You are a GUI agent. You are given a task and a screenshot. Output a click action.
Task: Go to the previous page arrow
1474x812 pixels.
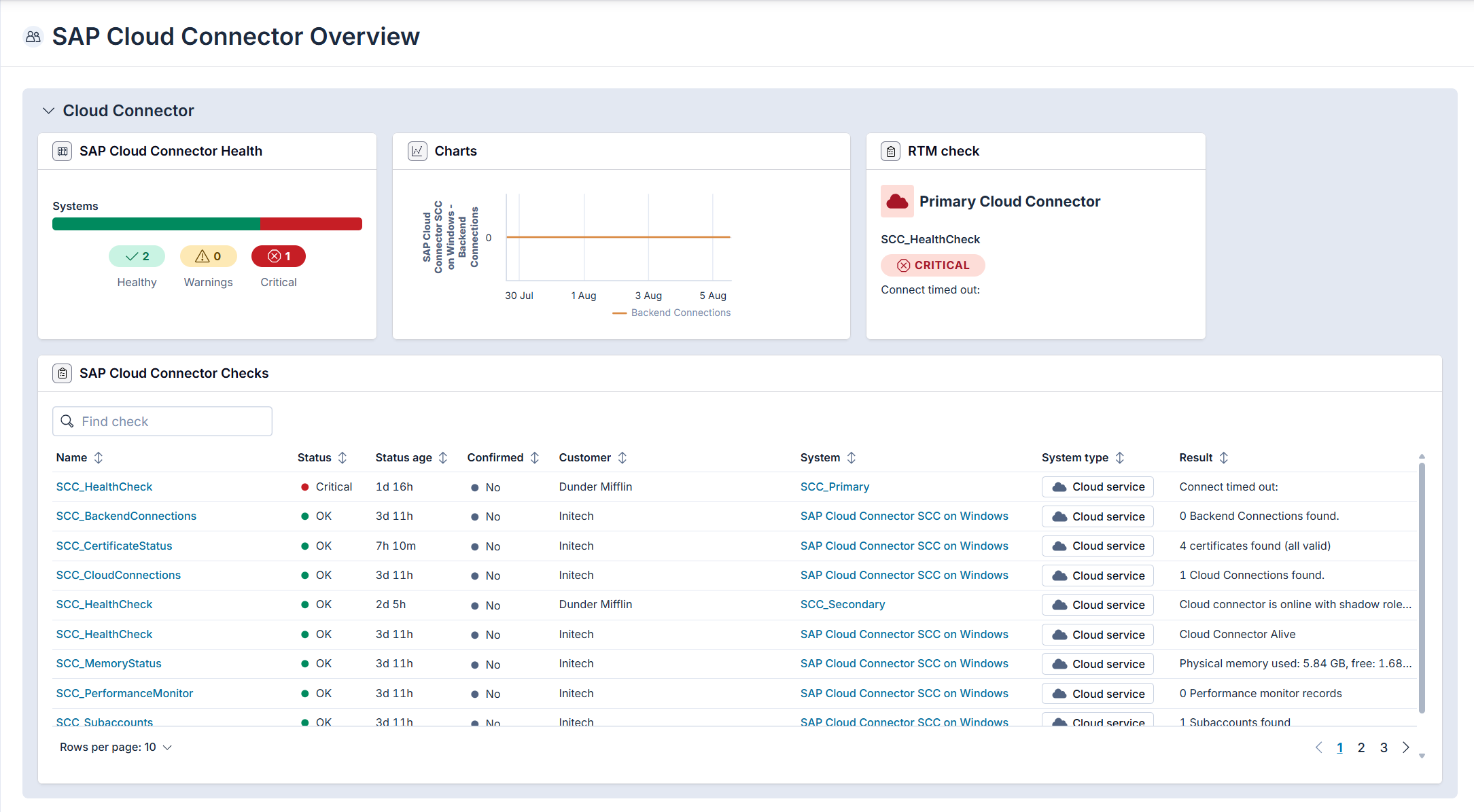click(1318, 747)
